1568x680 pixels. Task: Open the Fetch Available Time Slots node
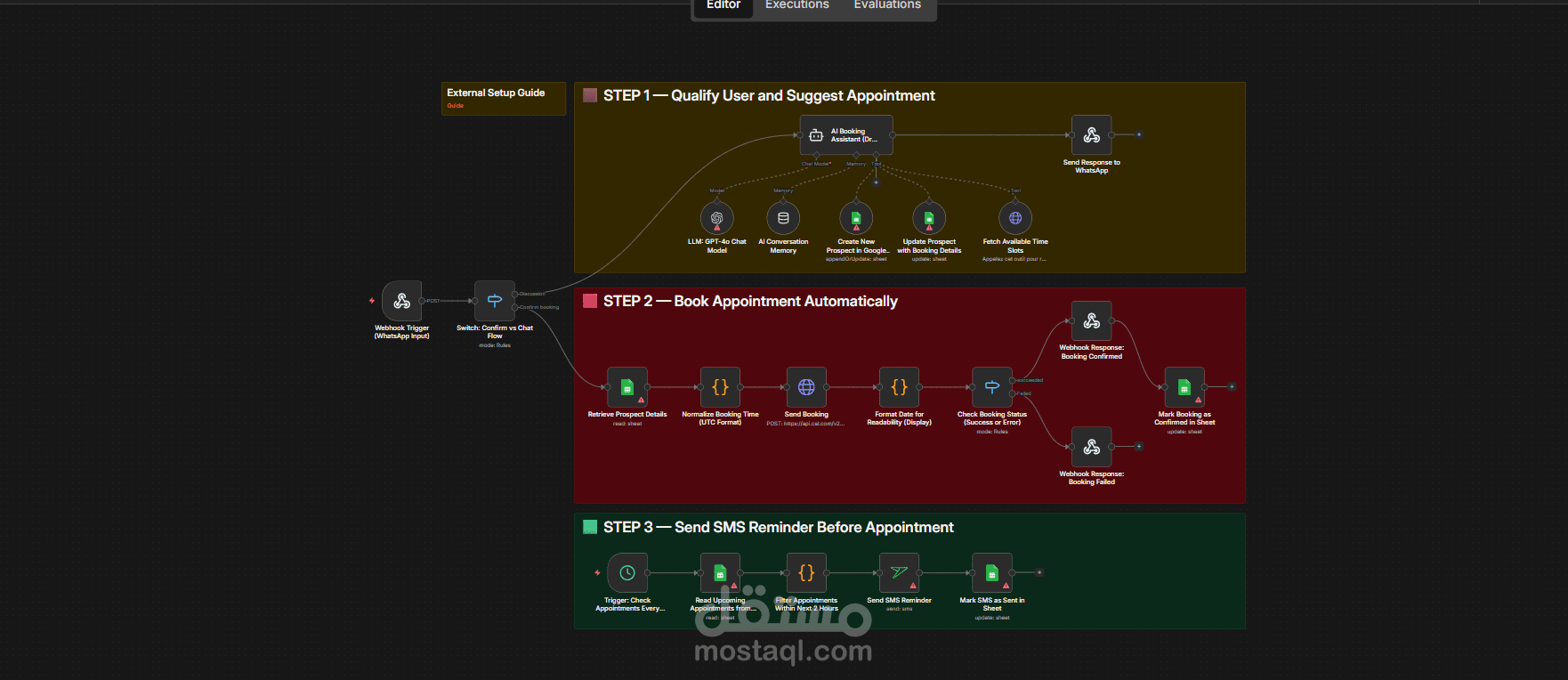click(1015, 218)
